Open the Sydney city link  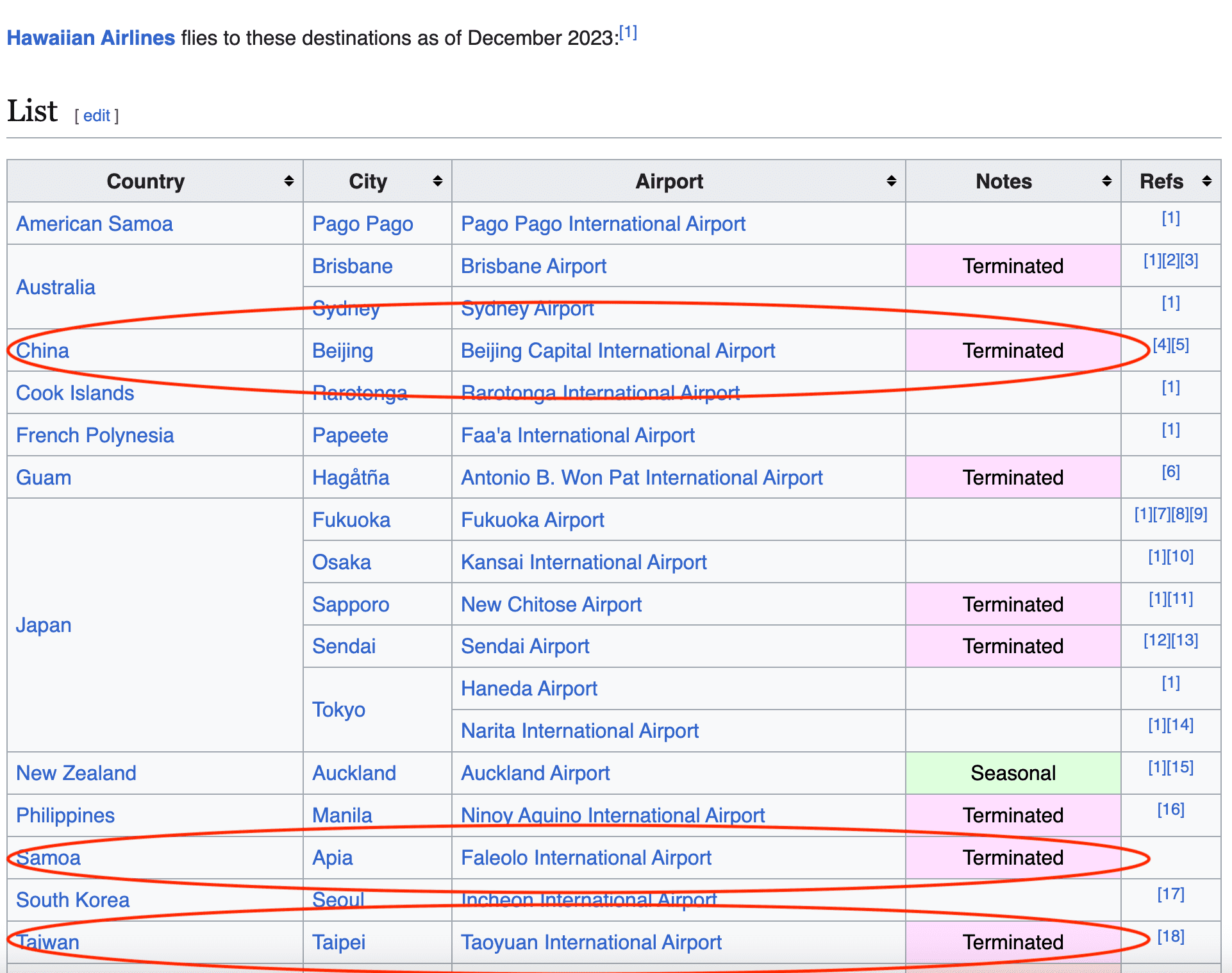pyautogui.click(x=346, y=308)
